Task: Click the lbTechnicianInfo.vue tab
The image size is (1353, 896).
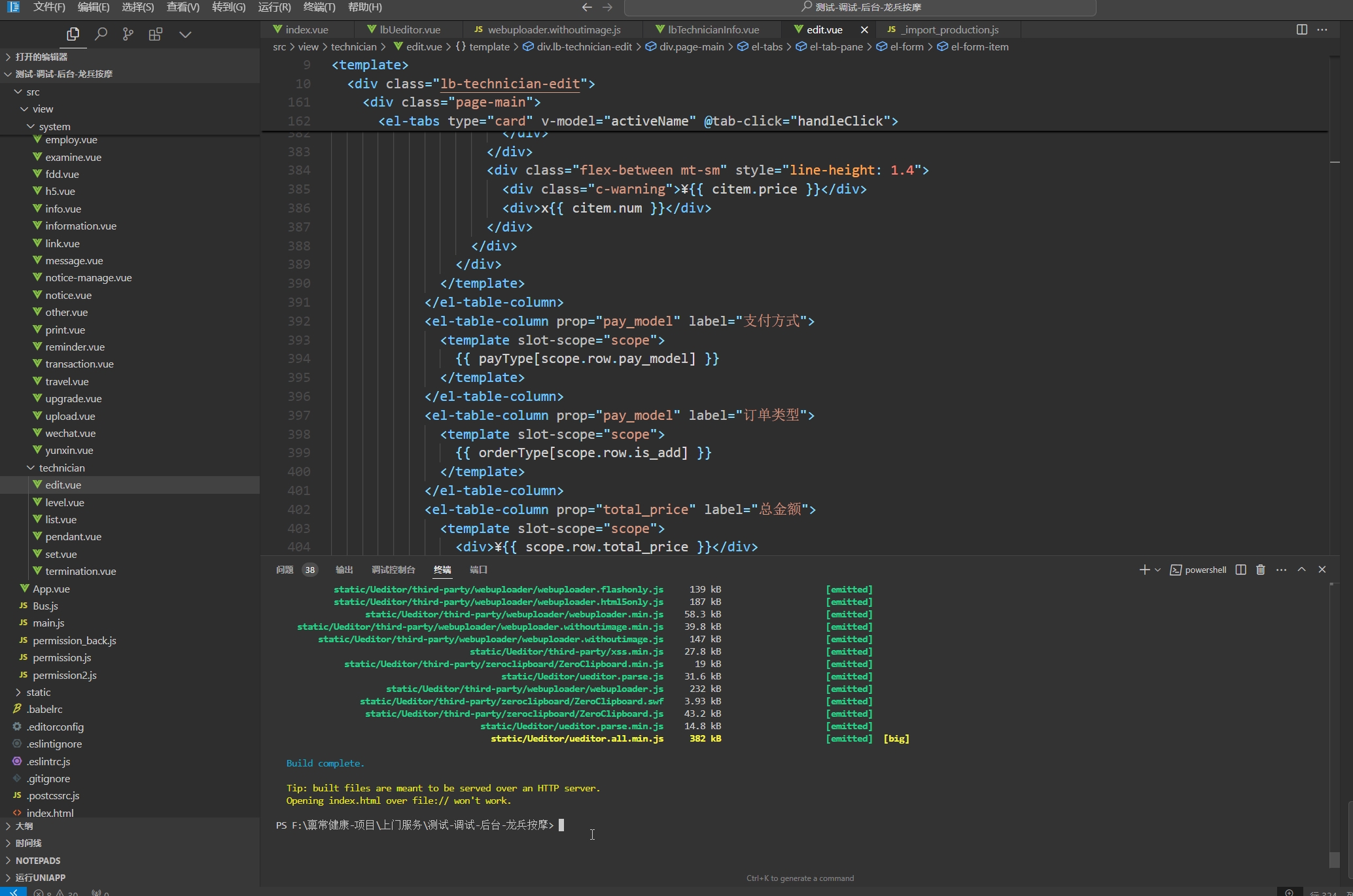Action: click(711, 29)
